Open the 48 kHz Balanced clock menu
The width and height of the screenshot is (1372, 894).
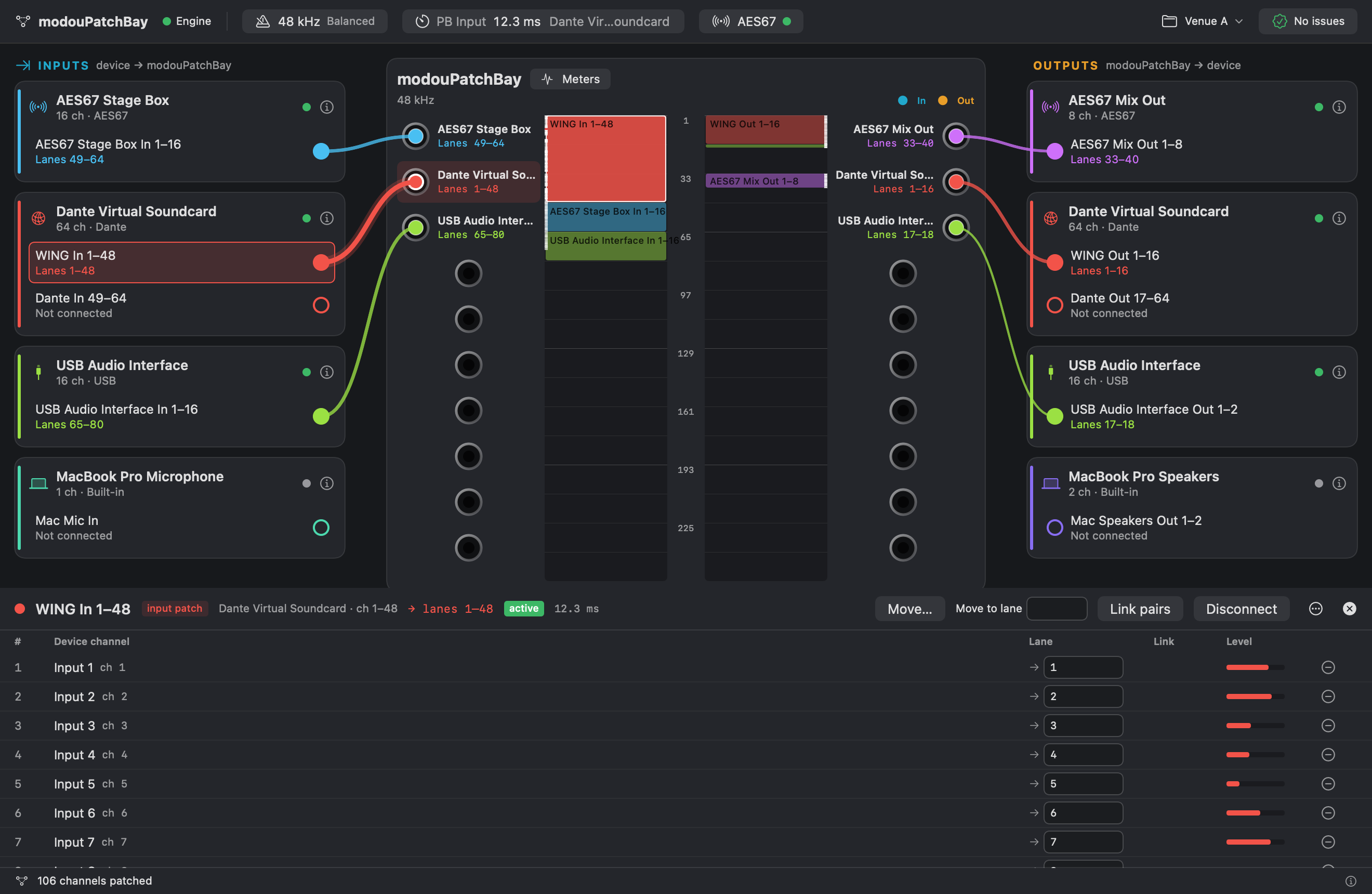click(x=315, y=21)
